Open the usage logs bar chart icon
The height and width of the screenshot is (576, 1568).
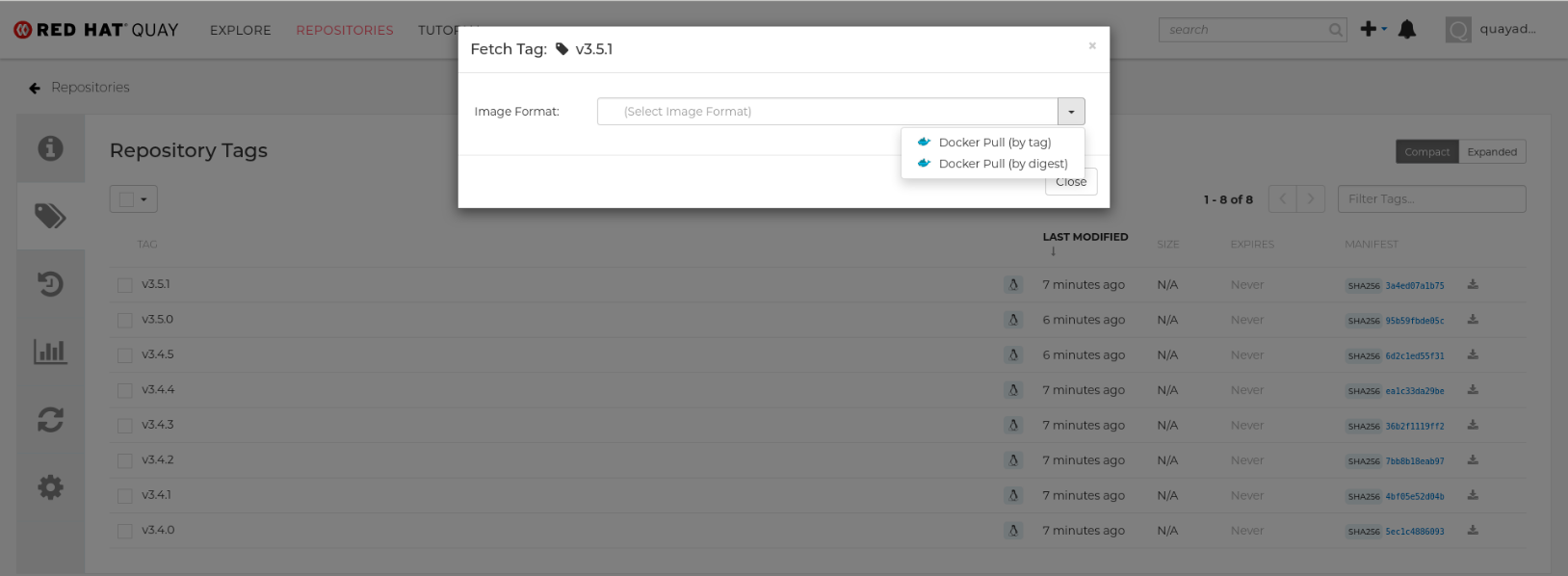(50, 352)
